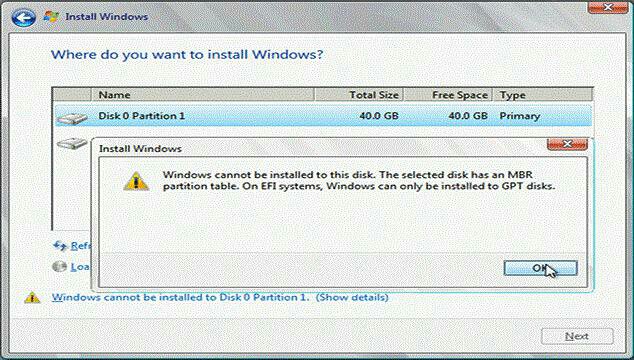Go back using the blue arrow button
634x360 pixels.
pyautogui.click(x=23, y=17)
